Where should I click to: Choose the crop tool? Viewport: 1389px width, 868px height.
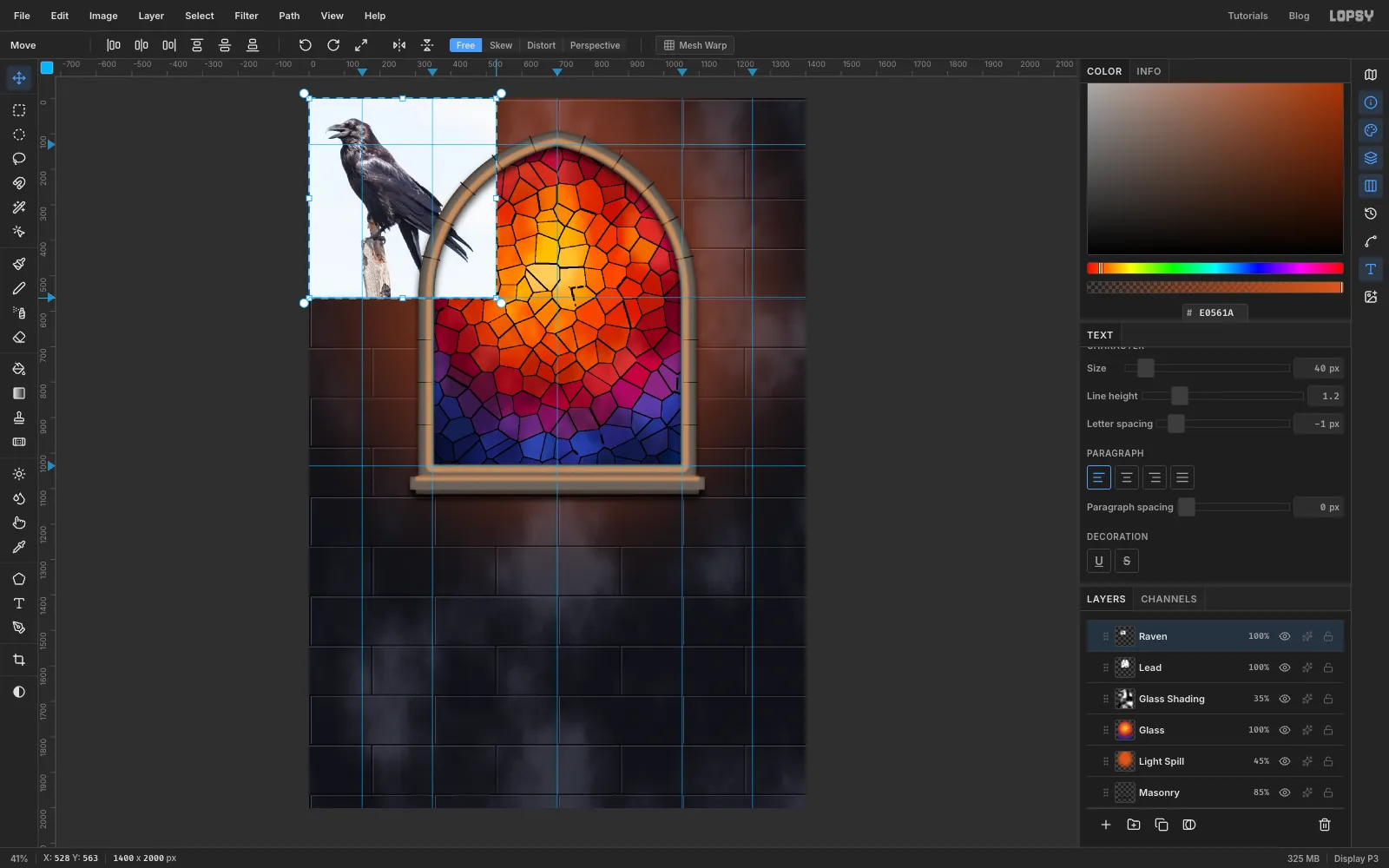(x=19, y=661)
